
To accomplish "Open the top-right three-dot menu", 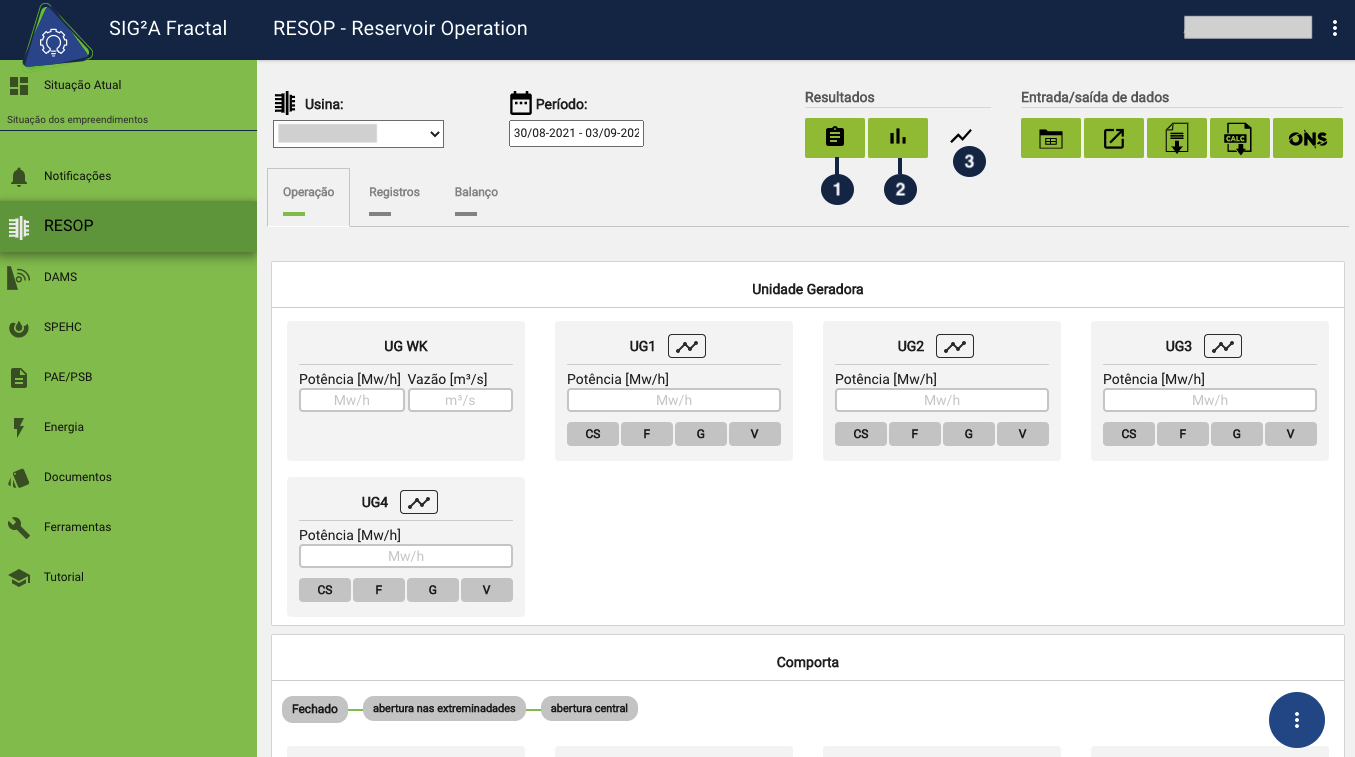I will [1335, 28].
